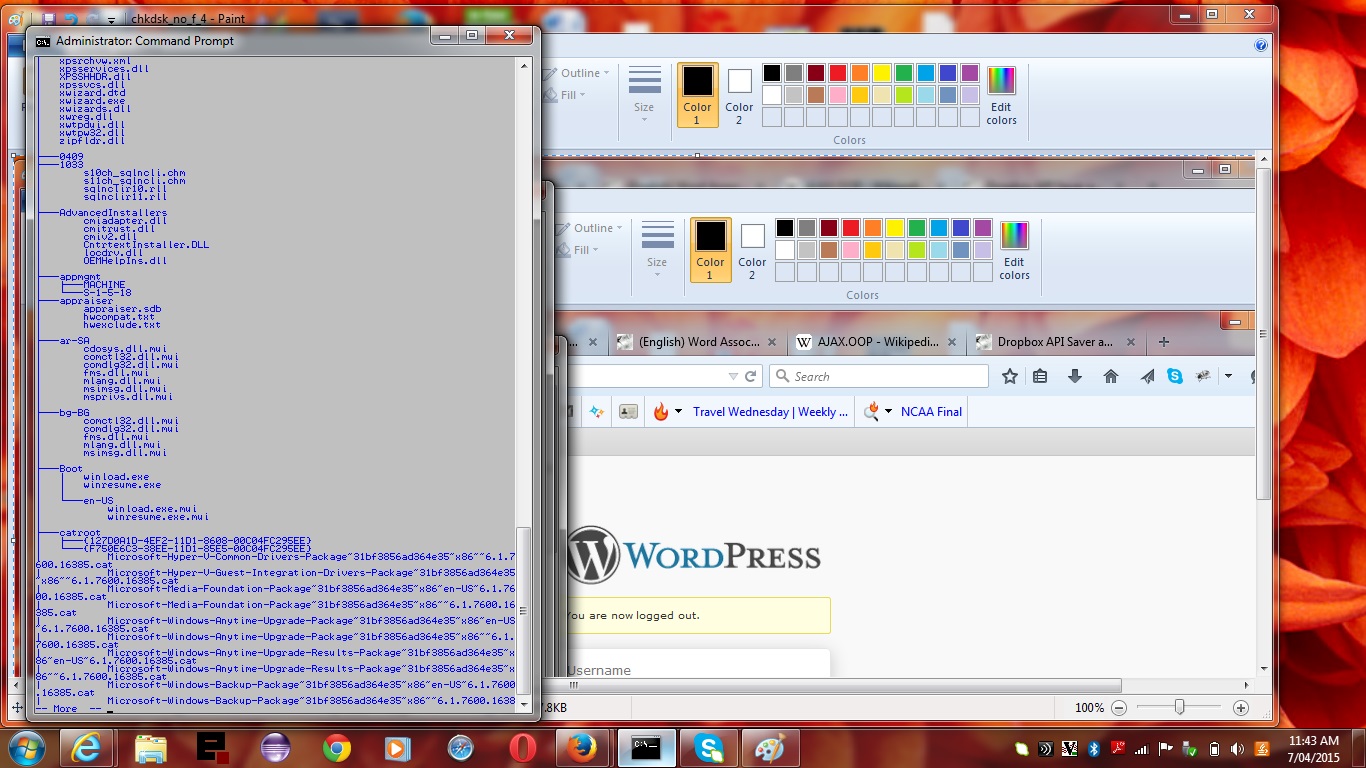Switch to Skype via the taskbar
This screenshot has height=768, width=1366.
tap(710, 747)
